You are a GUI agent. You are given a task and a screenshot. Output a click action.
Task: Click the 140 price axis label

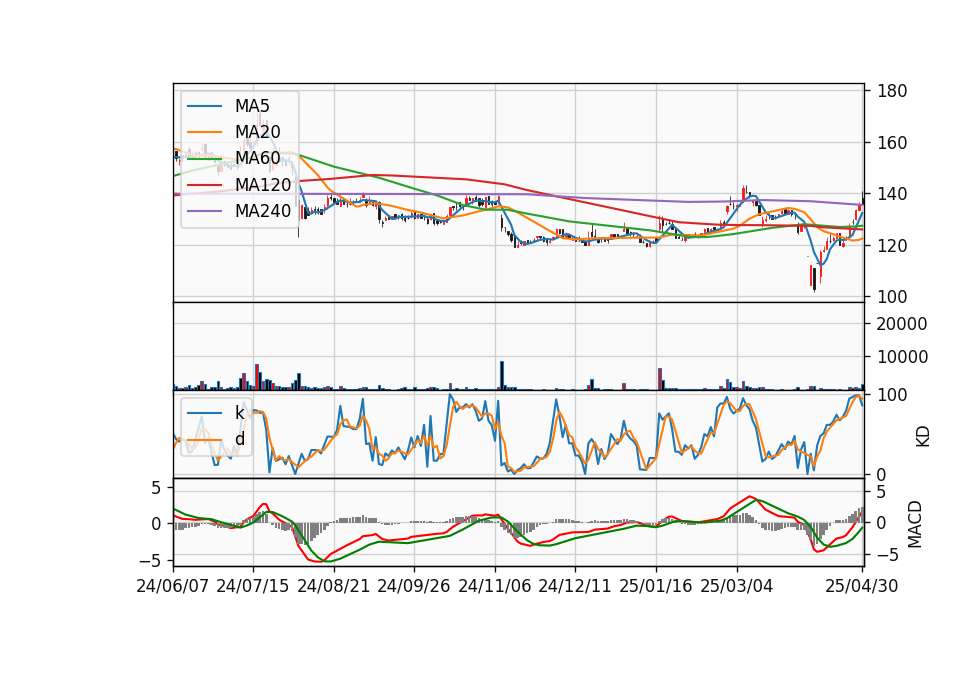892,194
